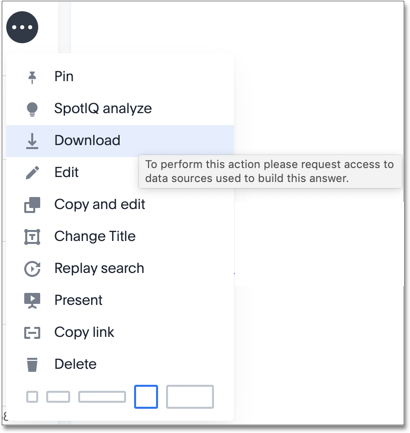Click the Copy and edit duplicate icon
The height and width of the screenshot is (433, 410).
pos(32,205)
